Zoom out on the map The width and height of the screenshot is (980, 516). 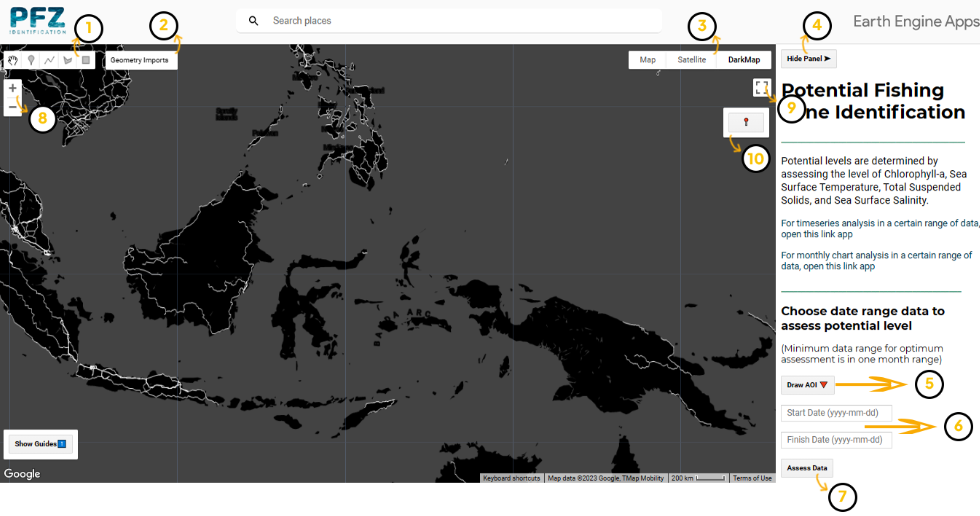(13, 107)
